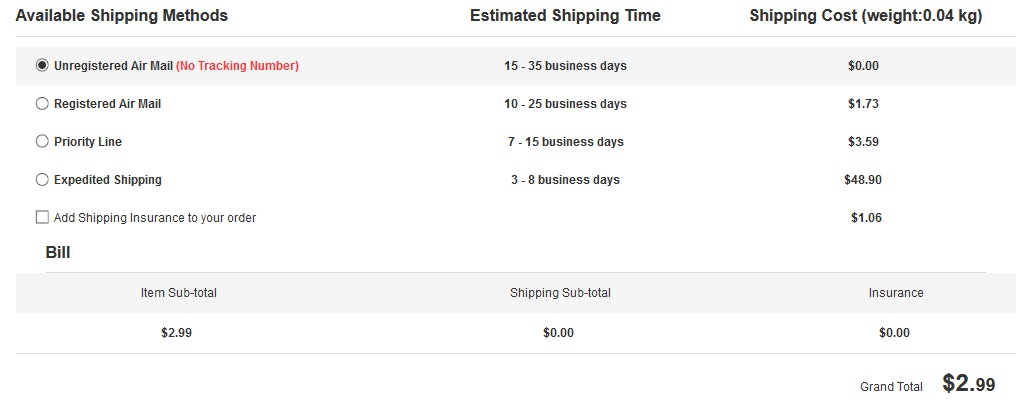Screen dimensions: 1018x402
Task: Click the 15 - 35 business days estimate
Action: pos(565,66)
